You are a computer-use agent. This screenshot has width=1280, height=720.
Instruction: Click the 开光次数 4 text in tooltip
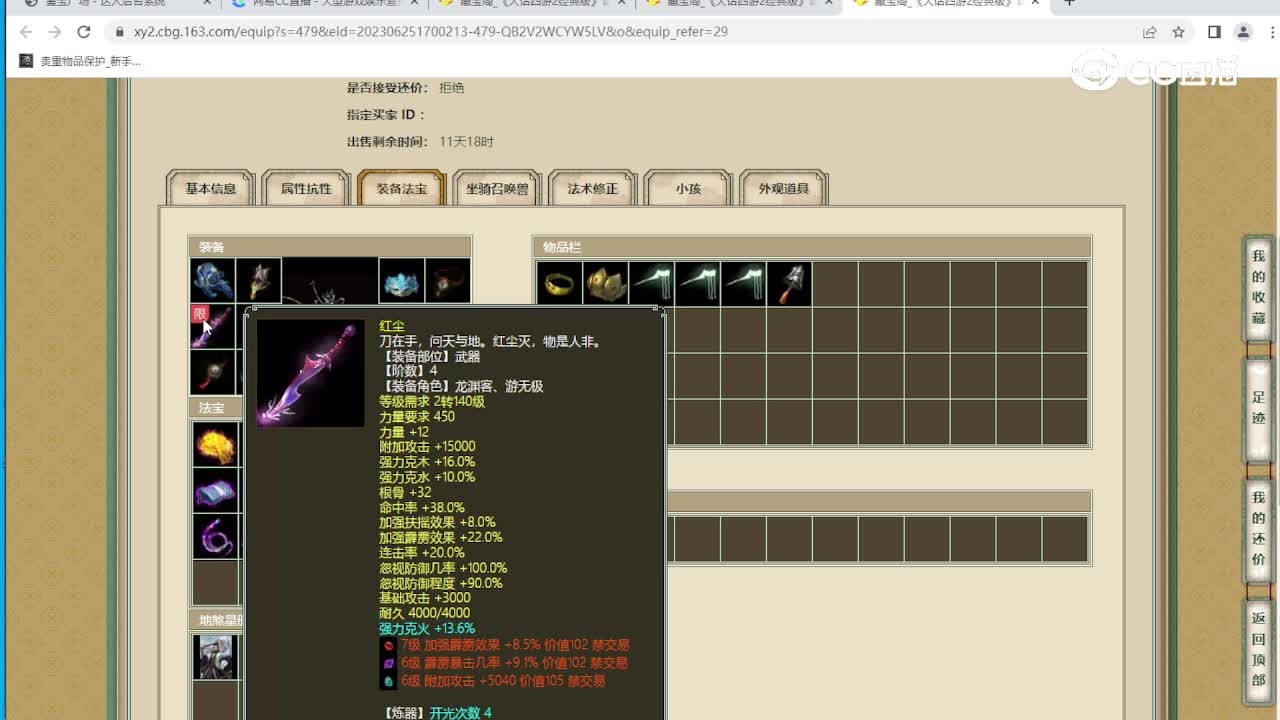tap(461, 713)
